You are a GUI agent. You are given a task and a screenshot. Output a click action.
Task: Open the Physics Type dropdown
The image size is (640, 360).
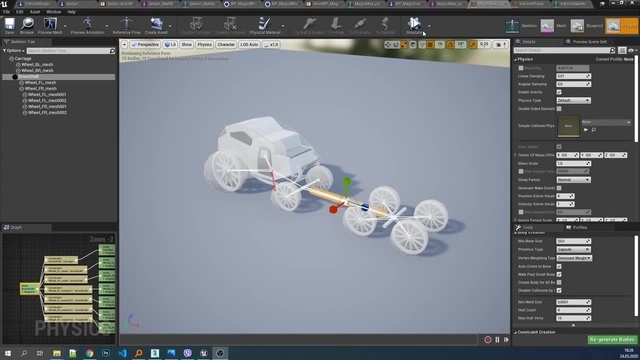pyautogui.click(x=573, y=100)
